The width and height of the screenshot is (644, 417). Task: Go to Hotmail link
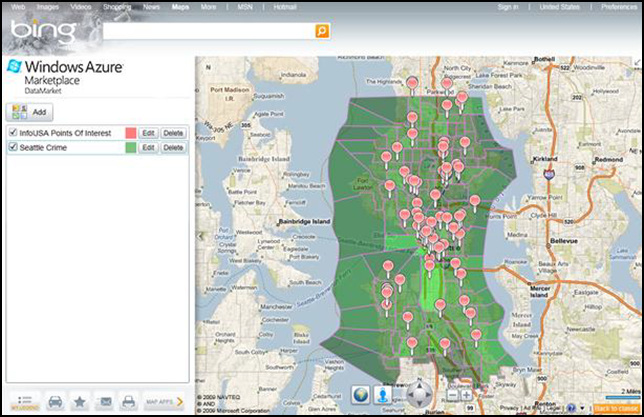(285, 7)
